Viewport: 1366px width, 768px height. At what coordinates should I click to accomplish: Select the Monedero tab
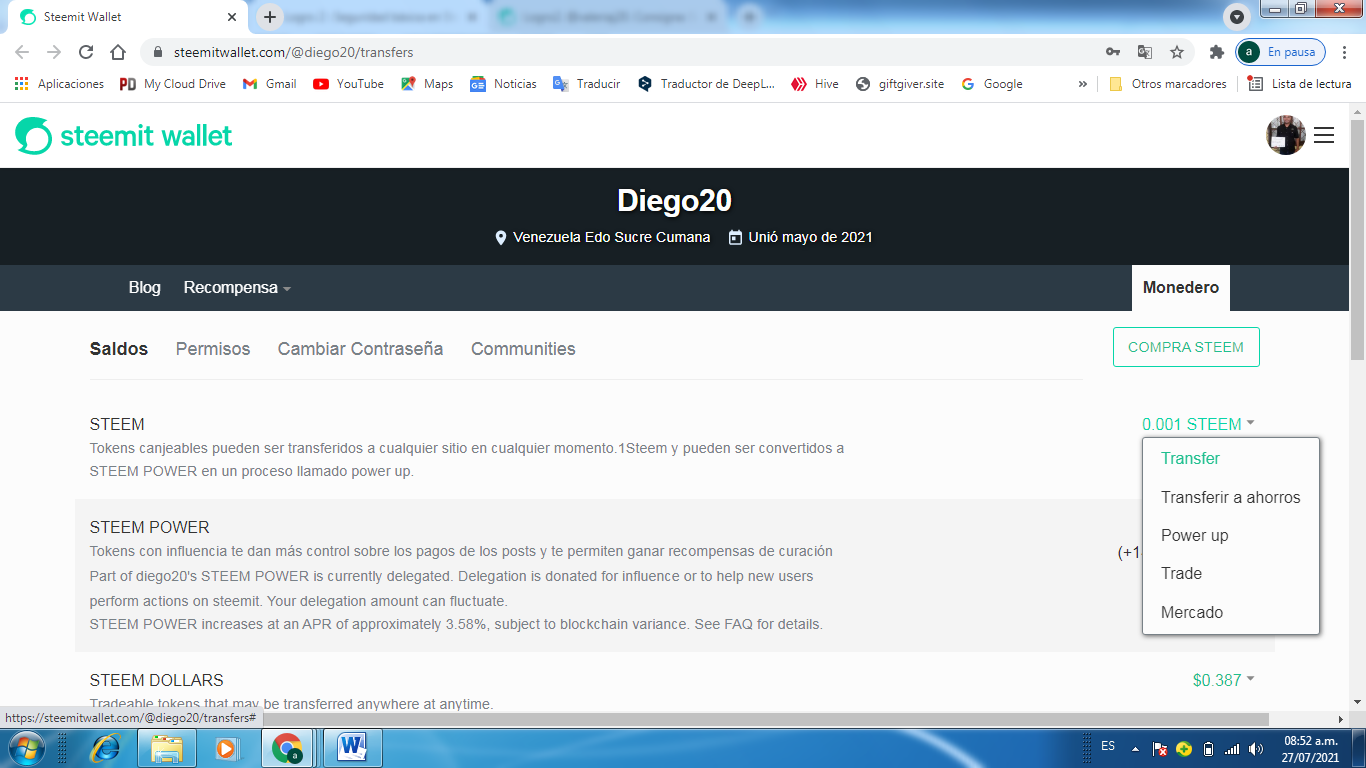coord(1181,288)
